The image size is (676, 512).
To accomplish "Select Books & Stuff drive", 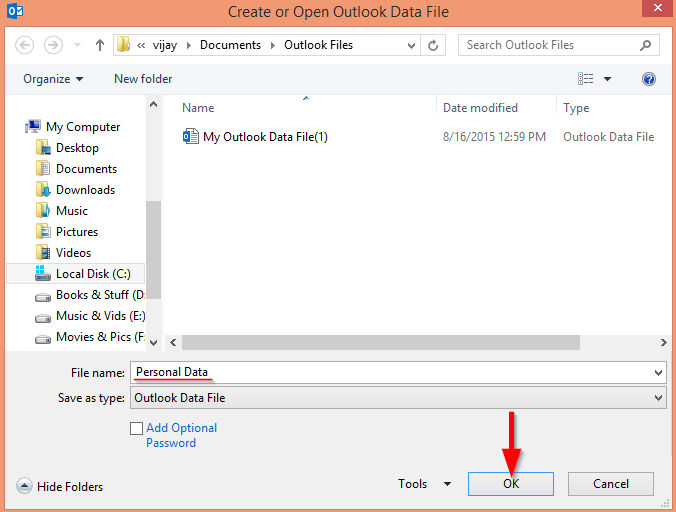I will 100,295.
